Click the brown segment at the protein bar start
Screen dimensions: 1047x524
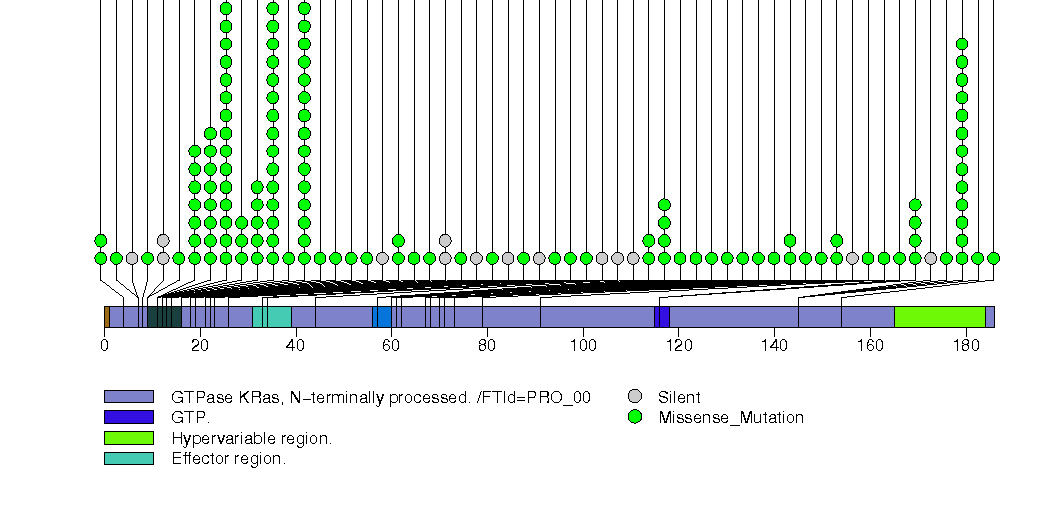pyautogui.click(x=106, y=317)
